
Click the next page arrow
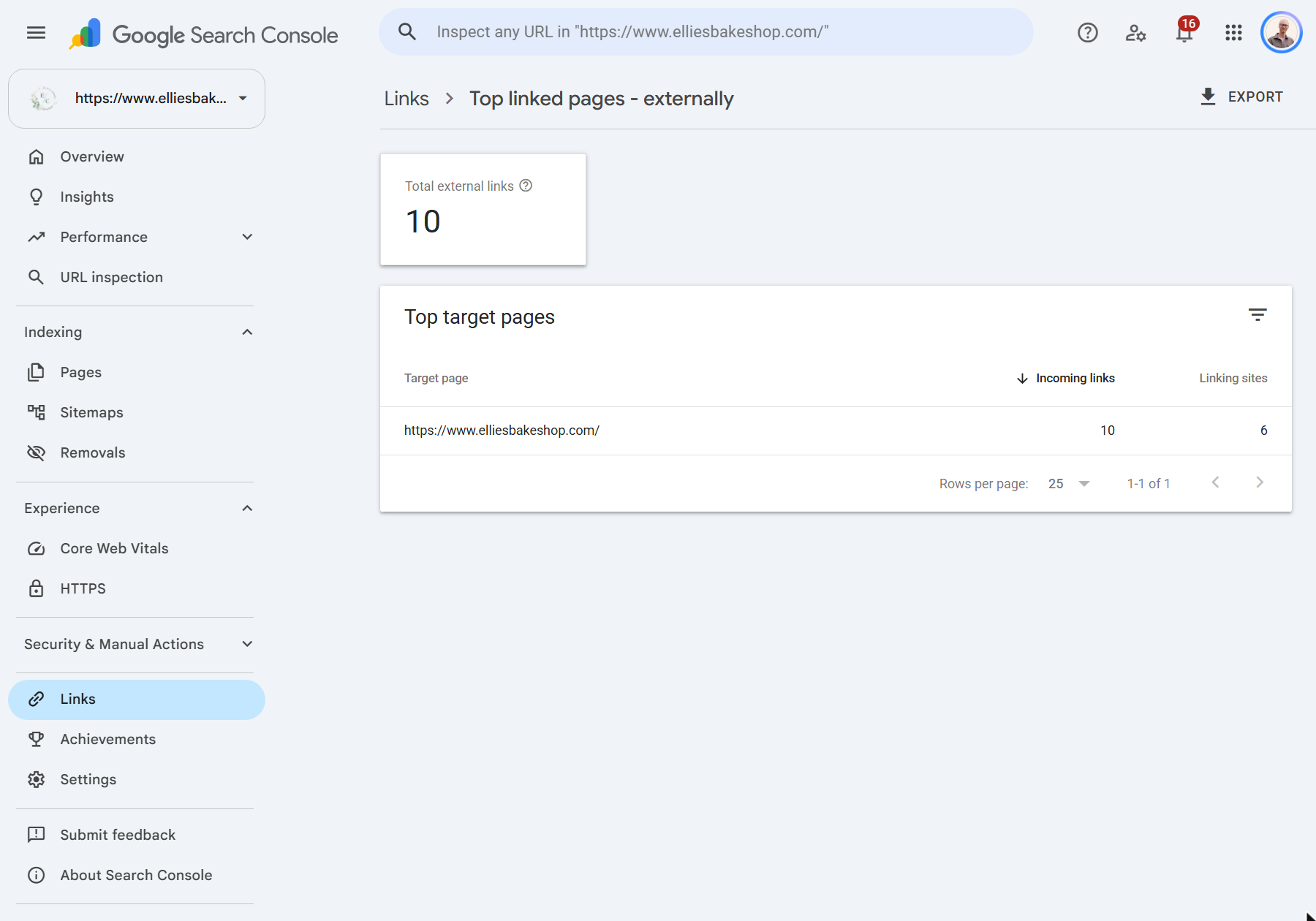[x=1260, y=482]
